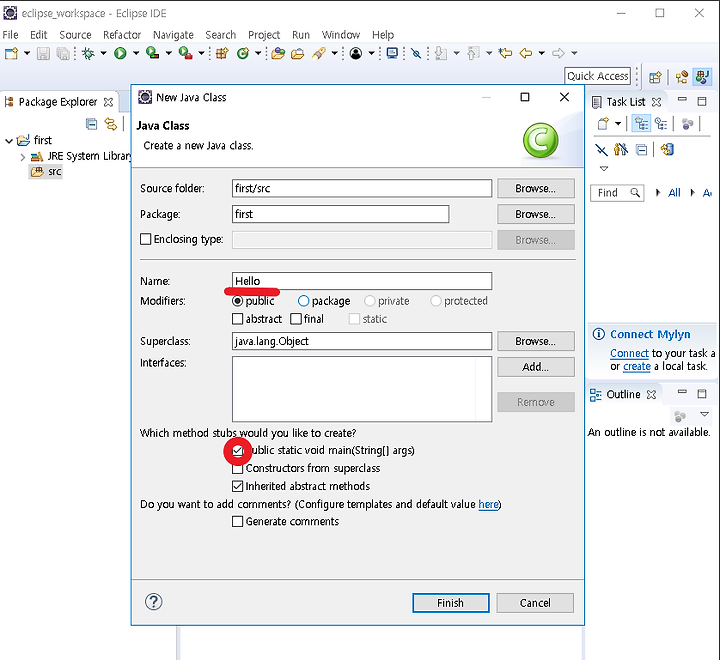Viewport: 720px width, 660px height.
Task: Click the 'here' templates link
Action: [488, 504]
